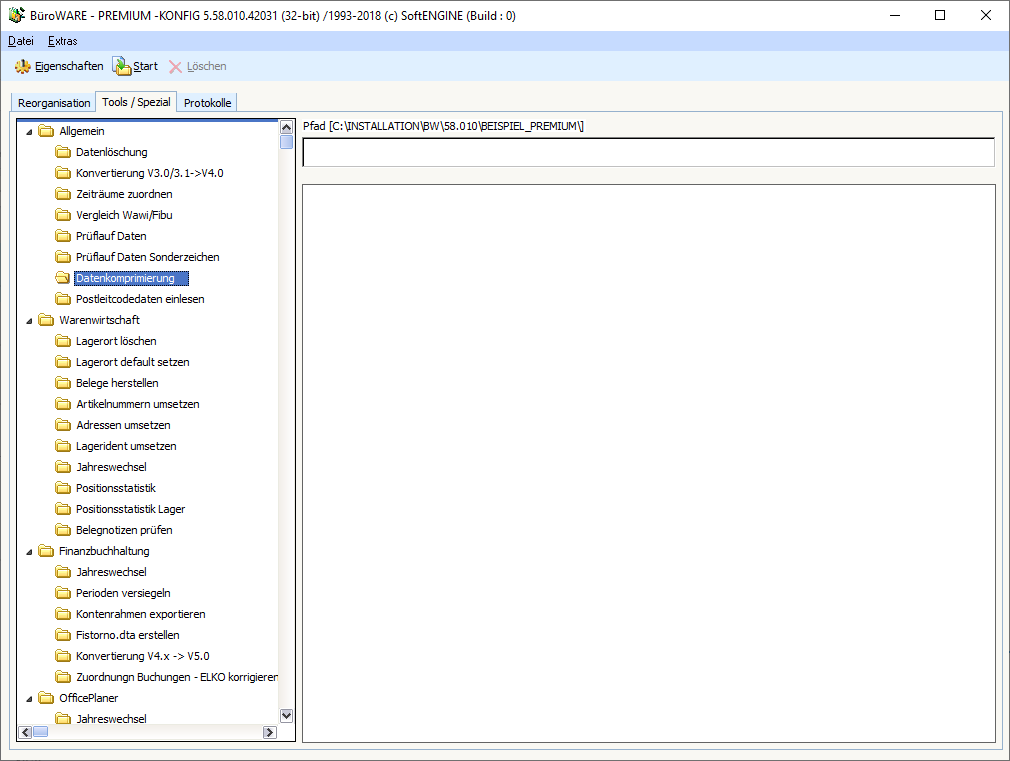Collapse the Finanzbuchhaltung tree node

[29, 551]
